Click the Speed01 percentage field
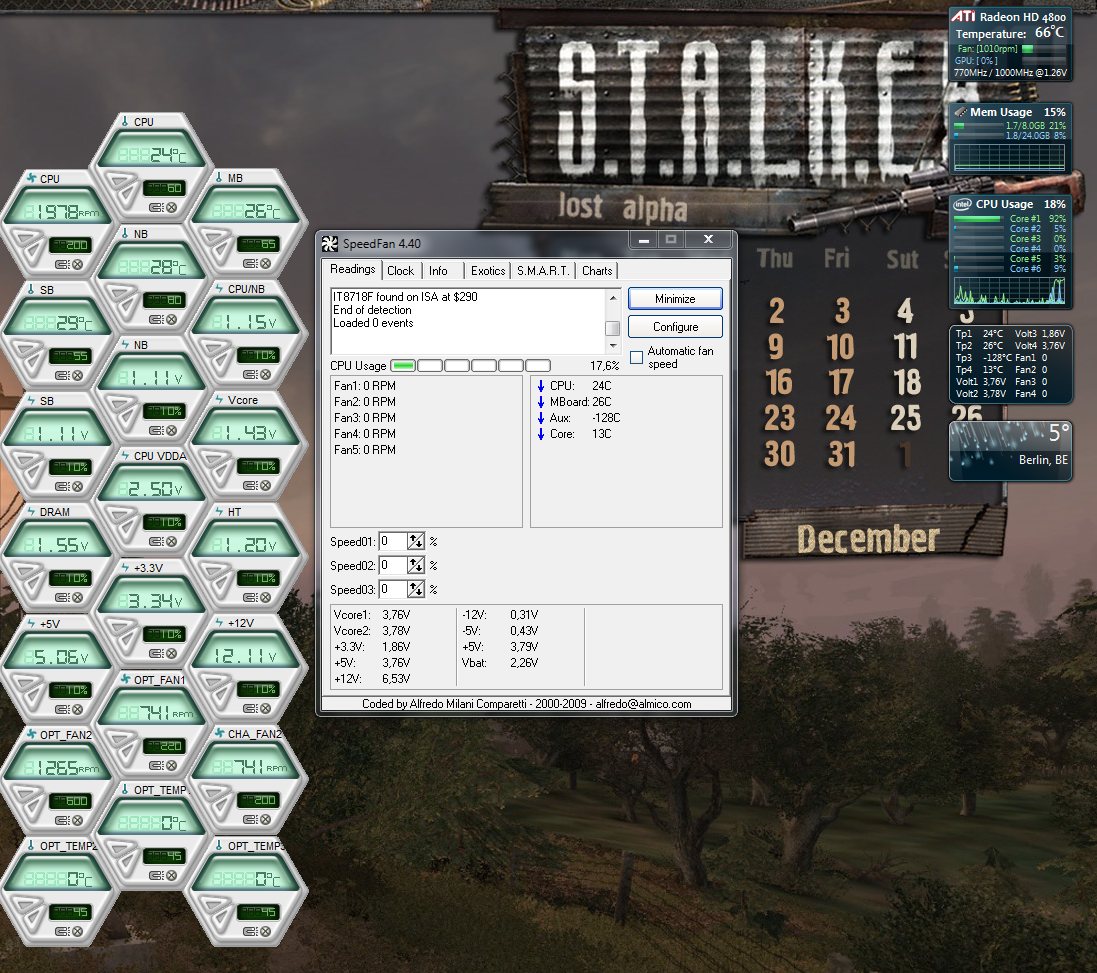Screen dimensions: 1097x973 [x=392, y=541]
